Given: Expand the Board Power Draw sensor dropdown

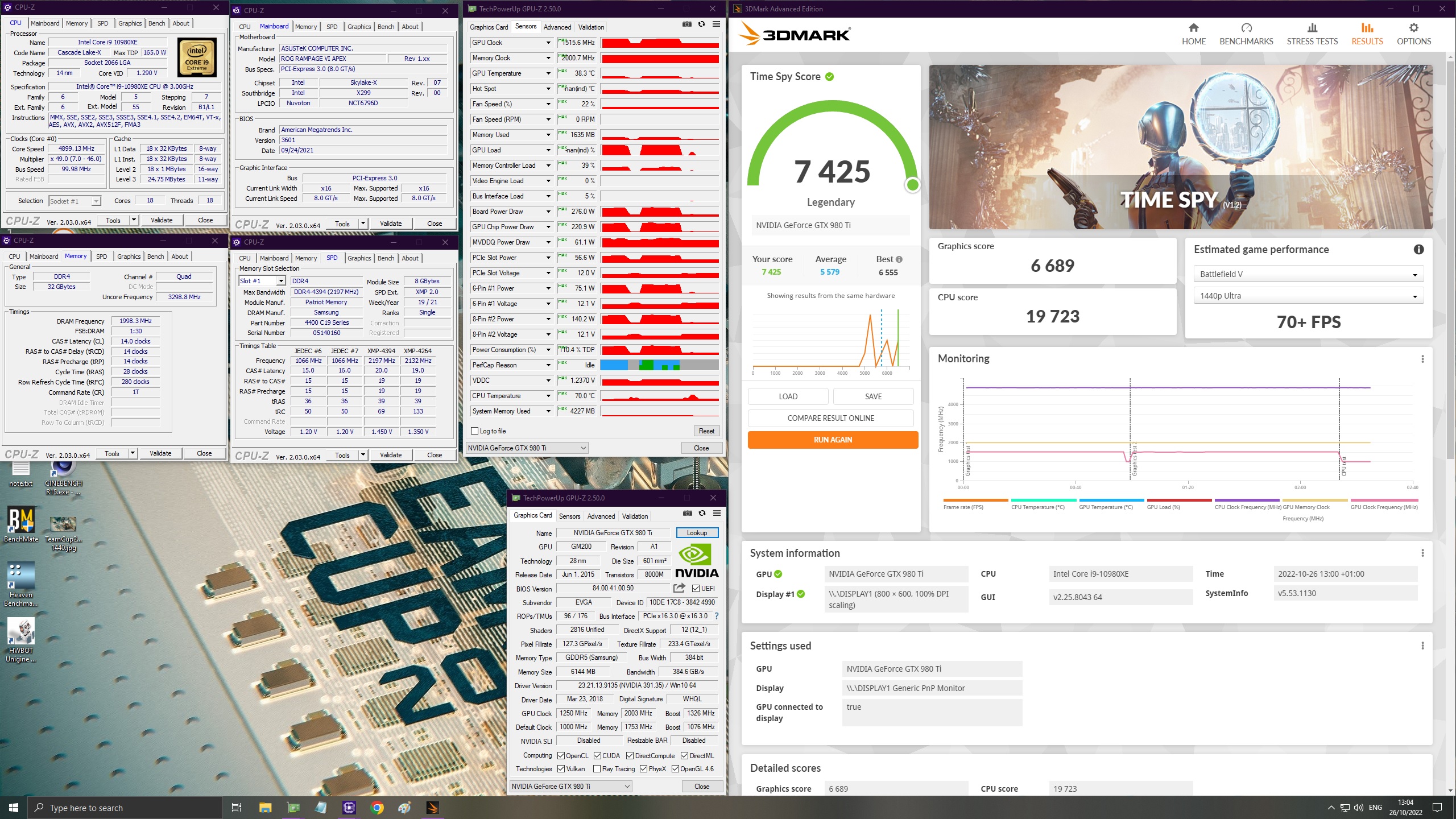Looking at the screenshot, I should pyautogui.click(x=548, y=212).
